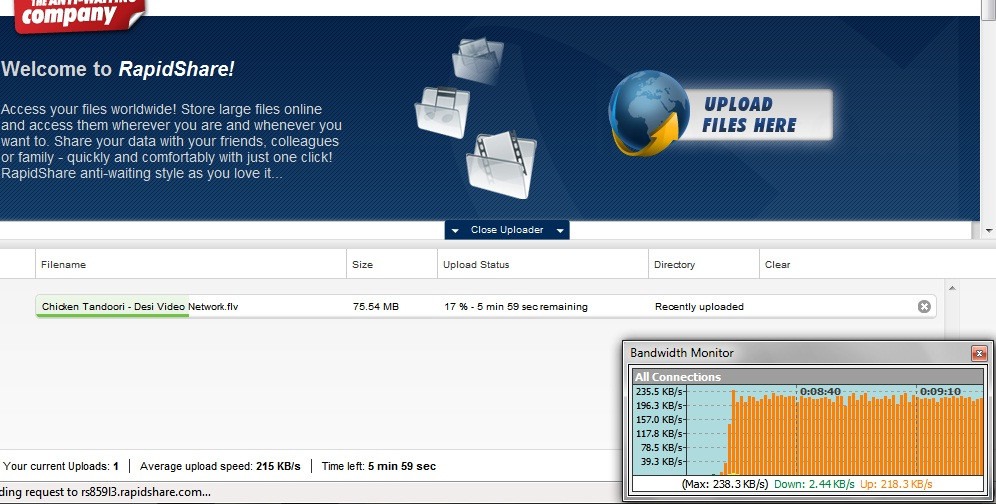Collapse the panel with Close Uploader
The height and width of the screenshot is (504, 996).
click(507, 230)
